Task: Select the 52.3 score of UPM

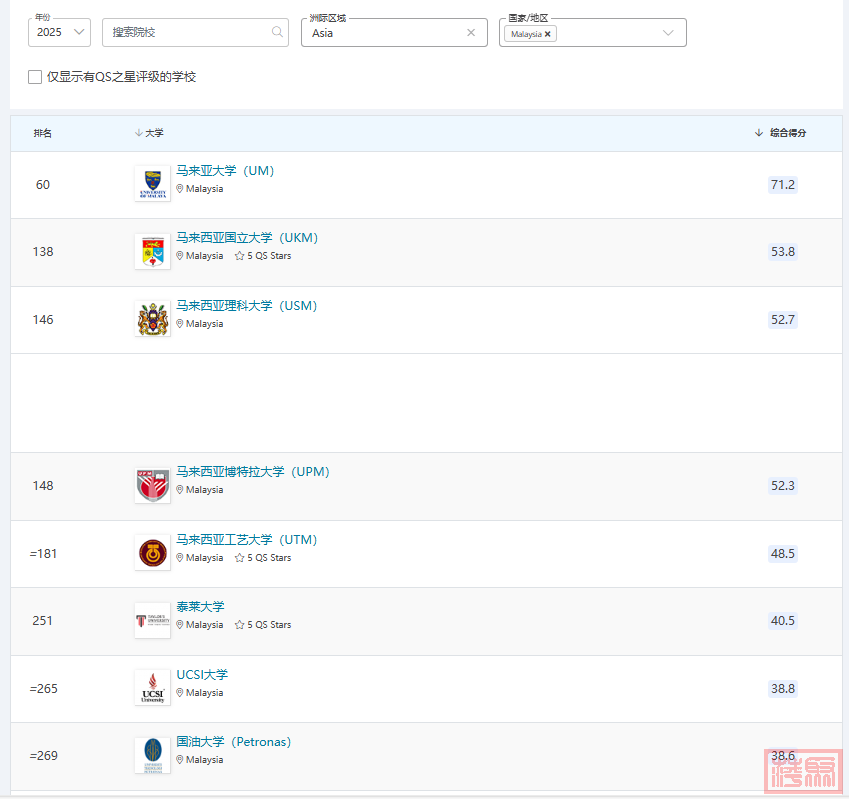Action: 783,486
